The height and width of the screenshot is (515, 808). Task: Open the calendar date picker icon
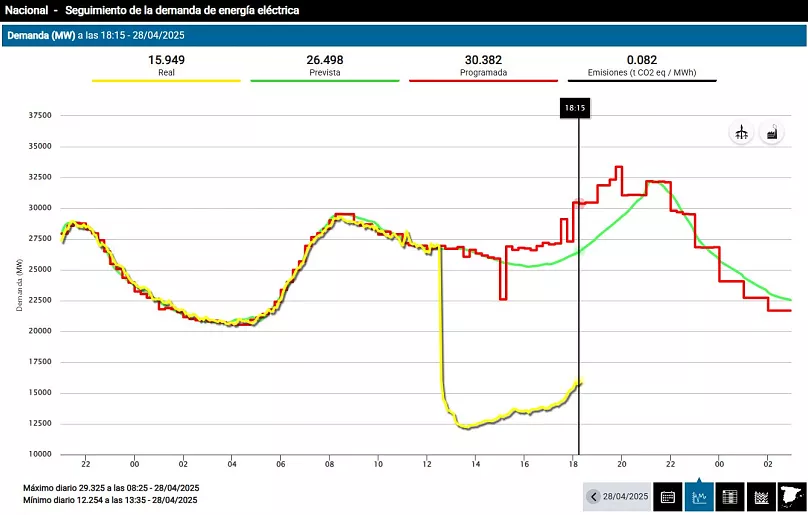(668, 496)
